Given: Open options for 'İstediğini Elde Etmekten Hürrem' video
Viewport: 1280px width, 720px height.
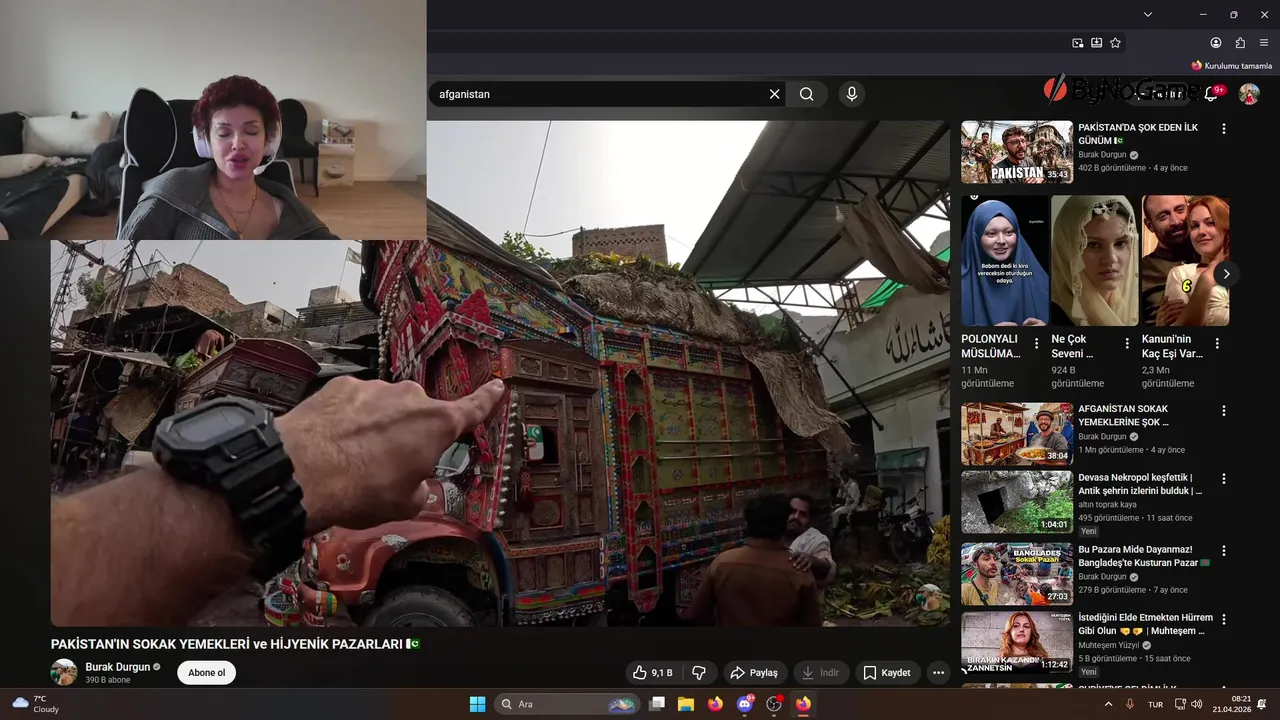Looking at the screenshot, I should 1223,619.
